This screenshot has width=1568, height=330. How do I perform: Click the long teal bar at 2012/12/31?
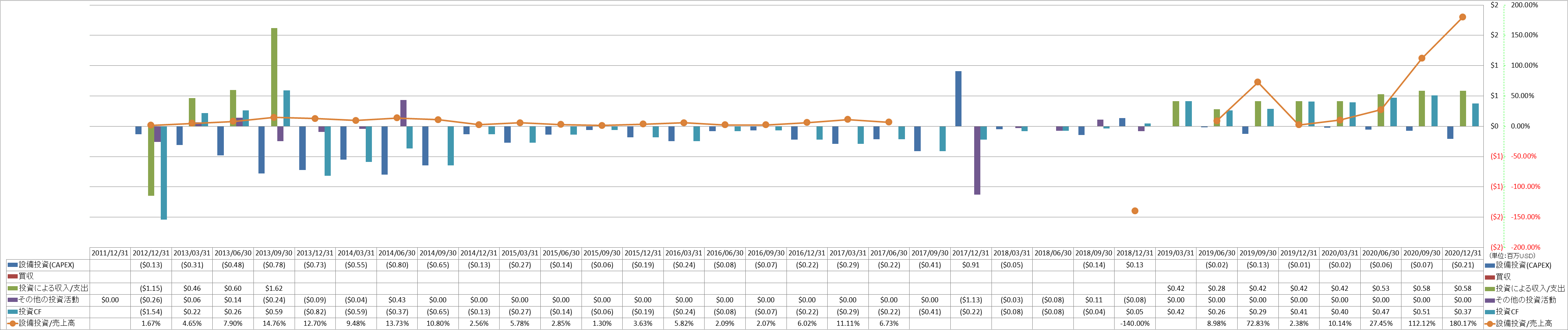[x=164, y=172]
